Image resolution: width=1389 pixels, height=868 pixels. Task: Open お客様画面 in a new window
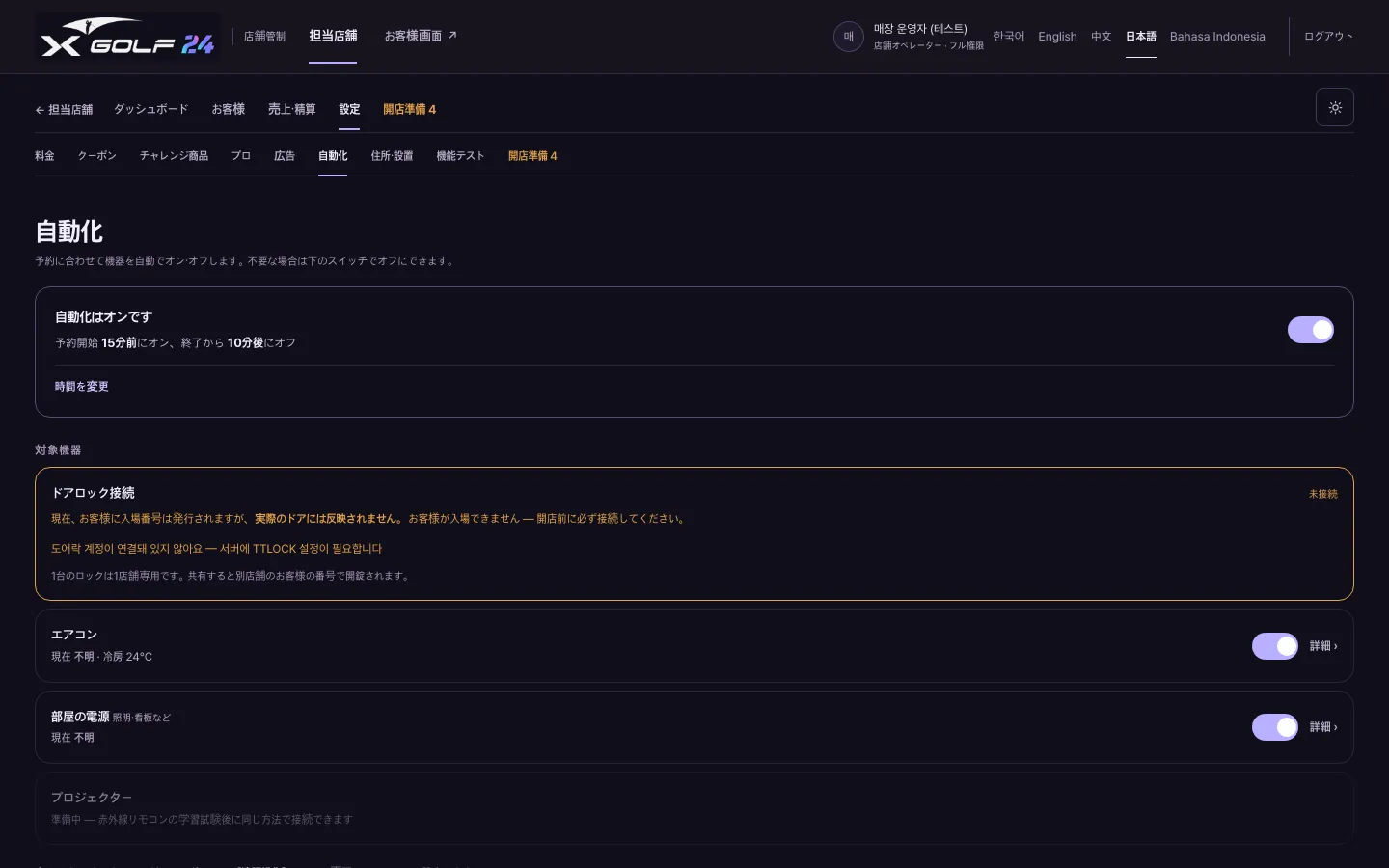(x=421, y=37)
